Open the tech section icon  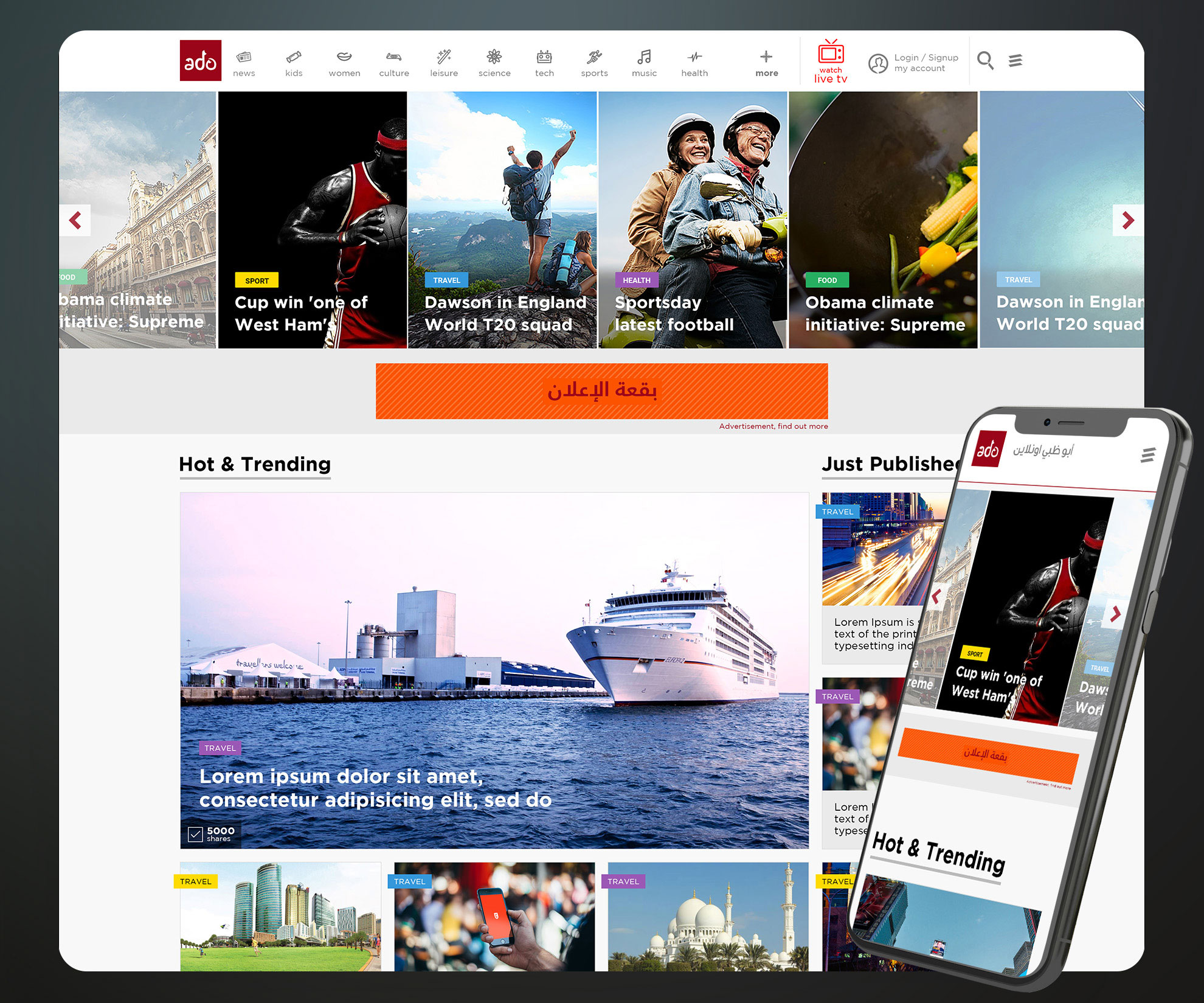[544, 57]
